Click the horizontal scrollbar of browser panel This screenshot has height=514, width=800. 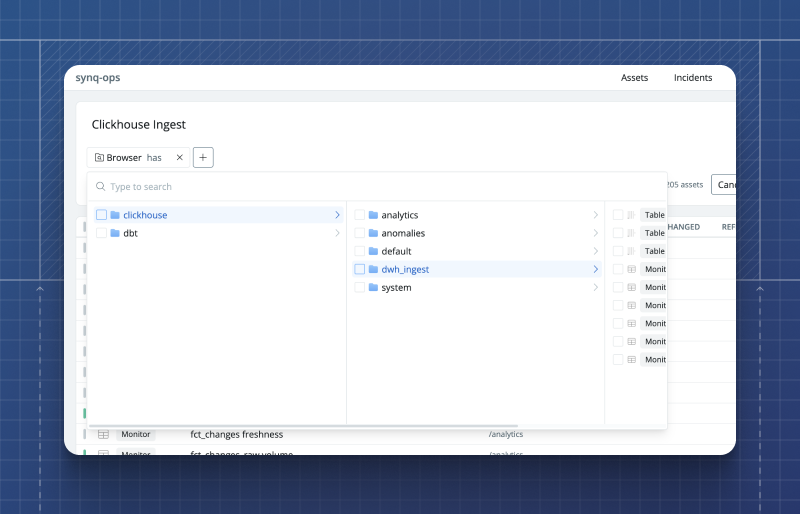point(304,426)
